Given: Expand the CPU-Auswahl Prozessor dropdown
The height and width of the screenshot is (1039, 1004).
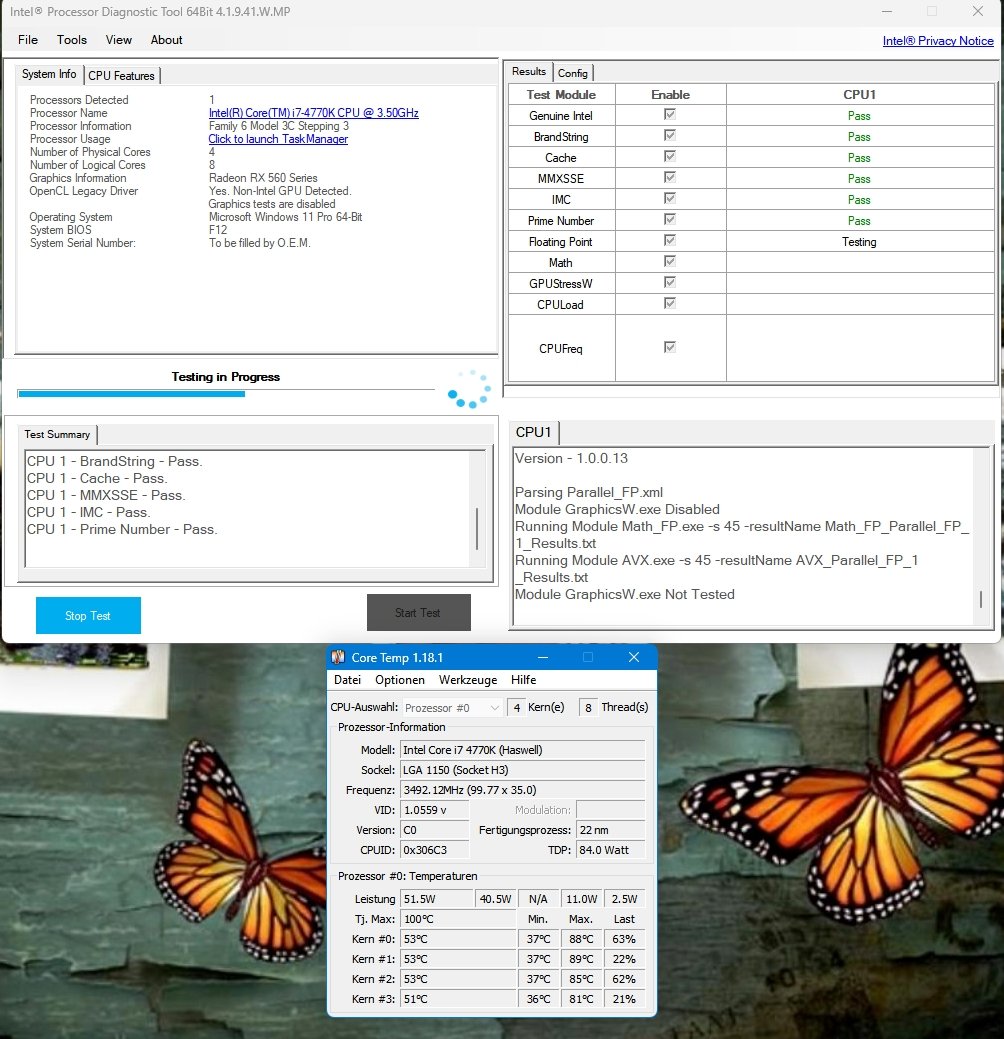Looking at the screenshot, I should tap(452, 708).
